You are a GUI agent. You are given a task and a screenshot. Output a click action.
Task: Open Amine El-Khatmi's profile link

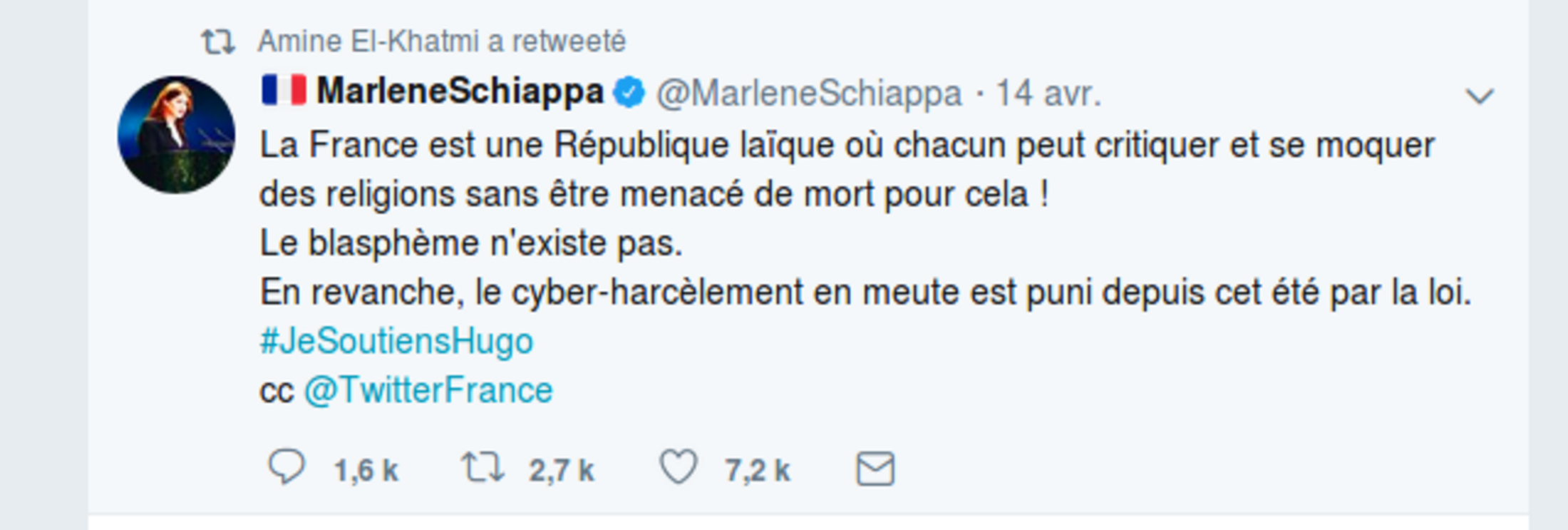(368, 42)
